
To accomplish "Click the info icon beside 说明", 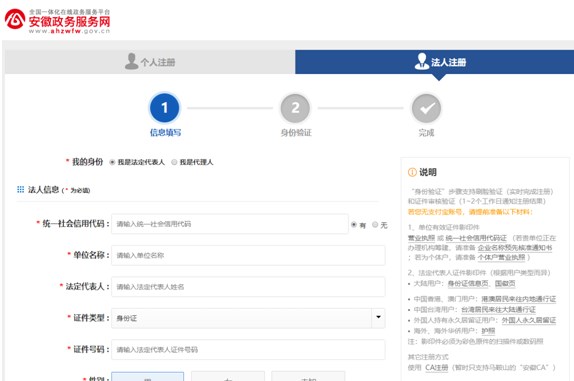I will (412, 172).
